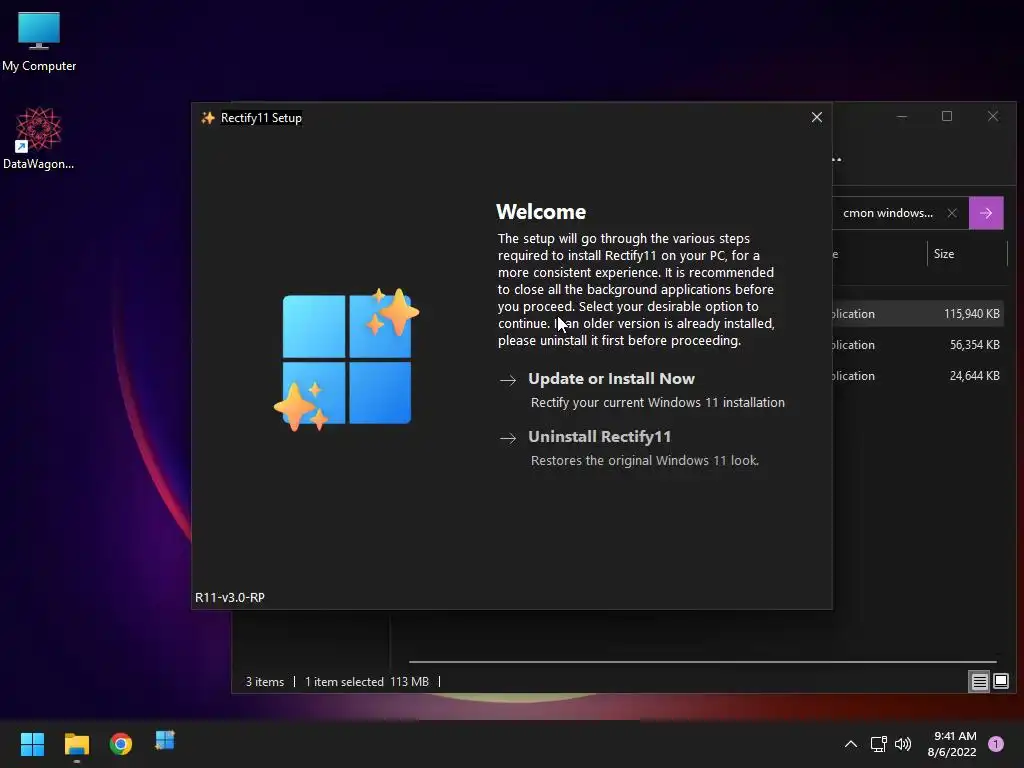
Task: Switch Explorer to large icons view
Action: (x=1000, y=682)
